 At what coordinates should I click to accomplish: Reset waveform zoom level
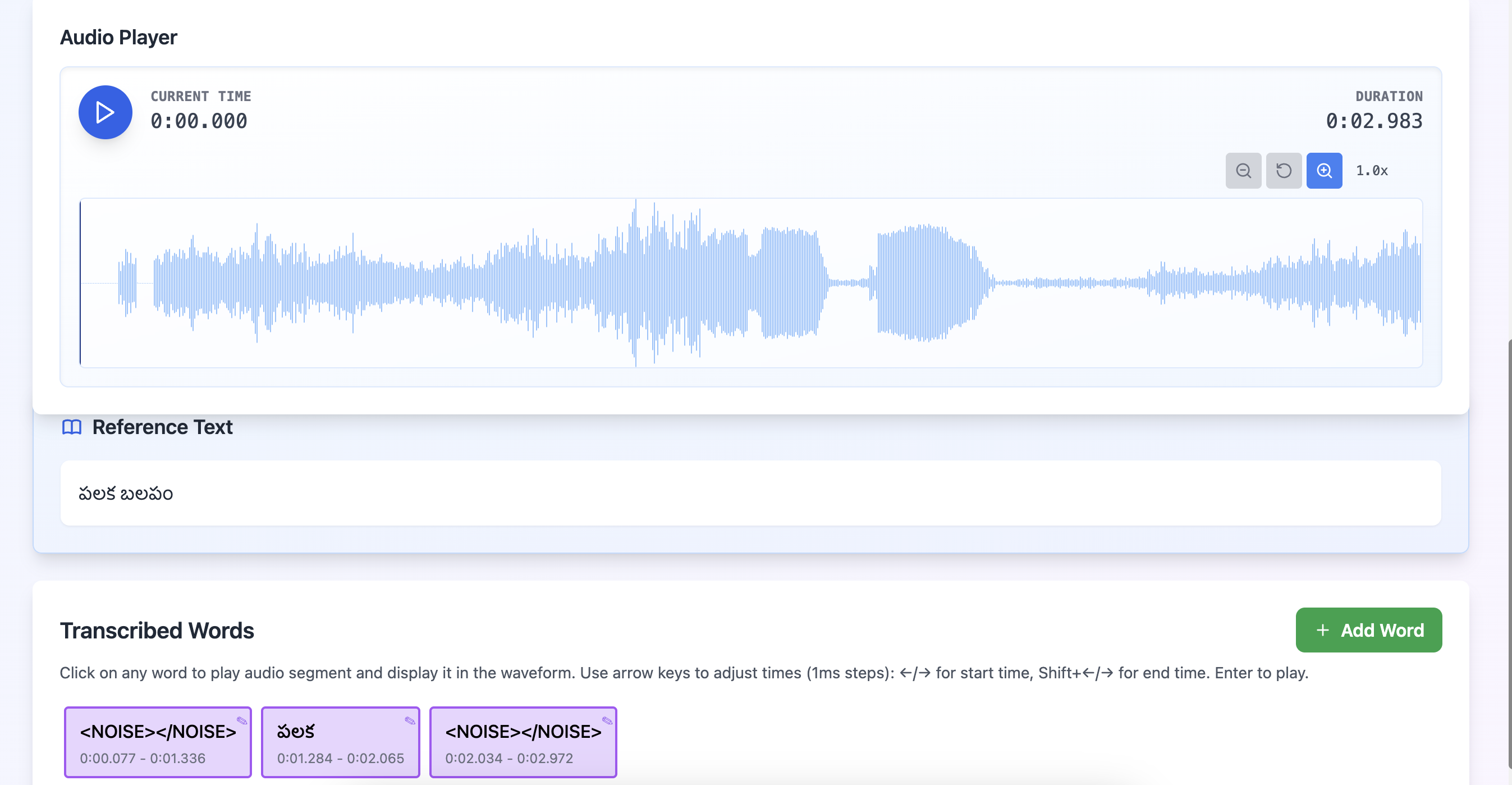(1283, 171)
